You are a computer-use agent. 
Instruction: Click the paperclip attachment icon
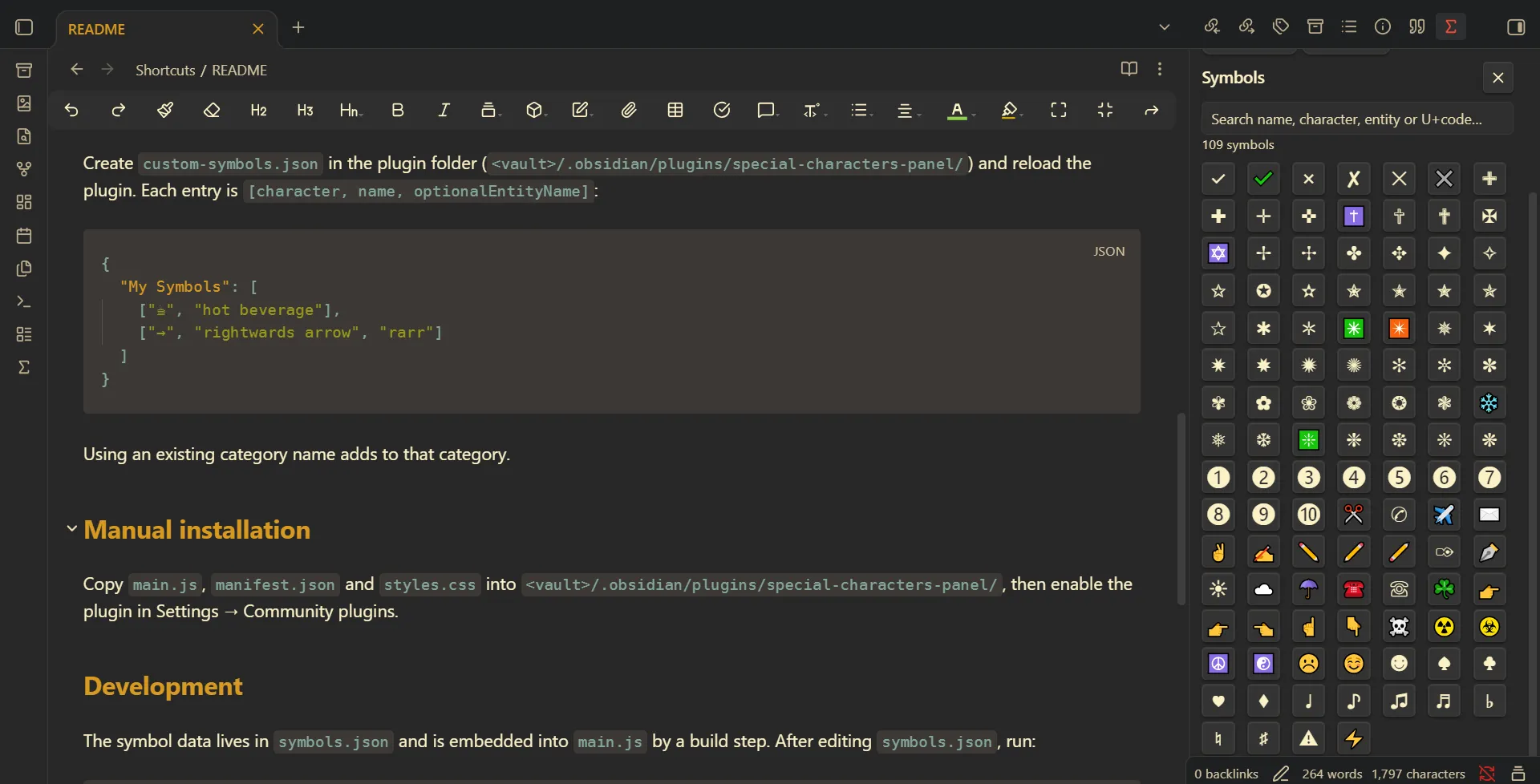629,111
